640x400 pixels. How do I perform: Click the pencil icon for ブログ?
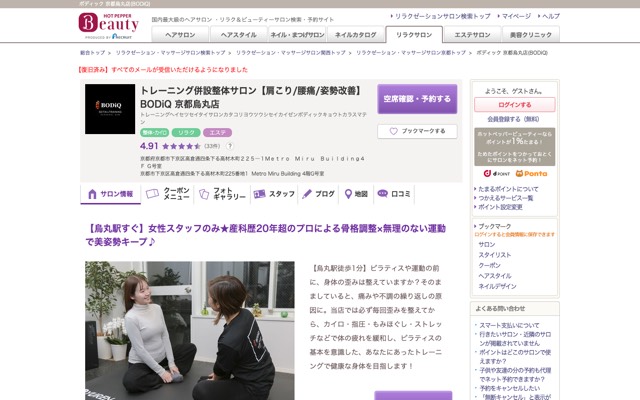(x=307, y=194)
